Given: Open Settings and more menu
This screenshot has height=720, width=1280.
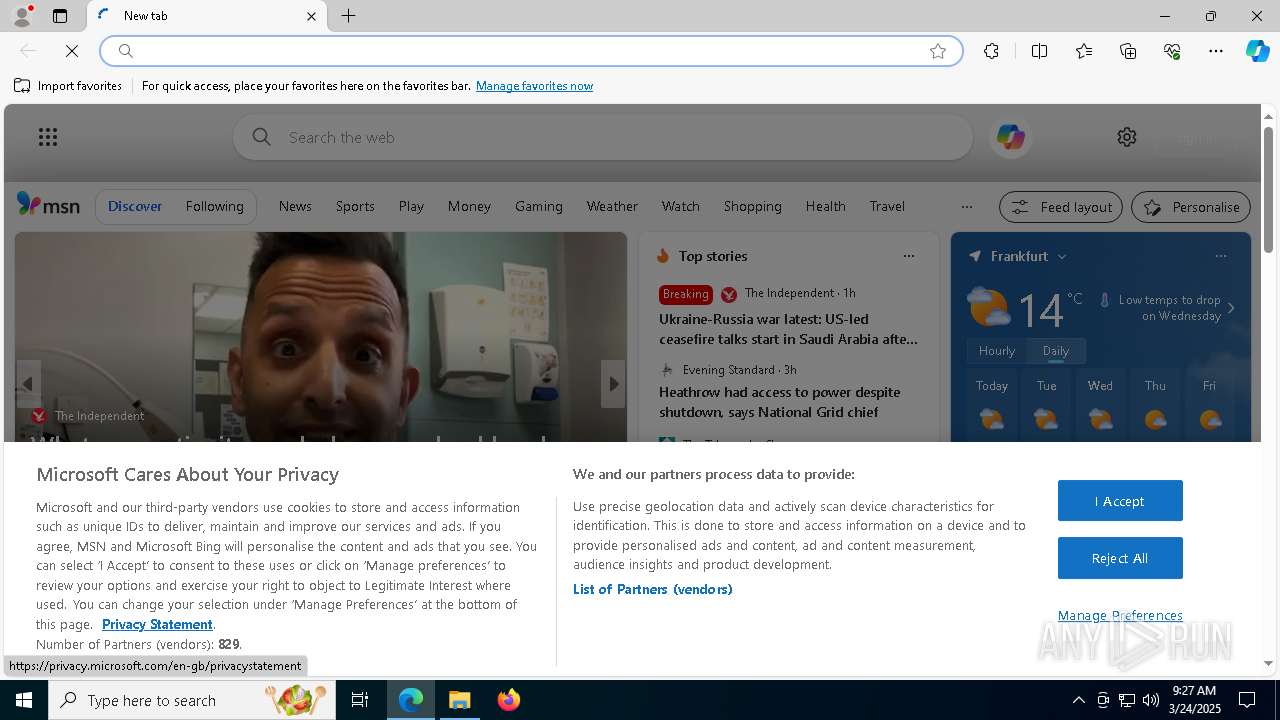Looking at the screenshot, I should tap(1216, 51).
